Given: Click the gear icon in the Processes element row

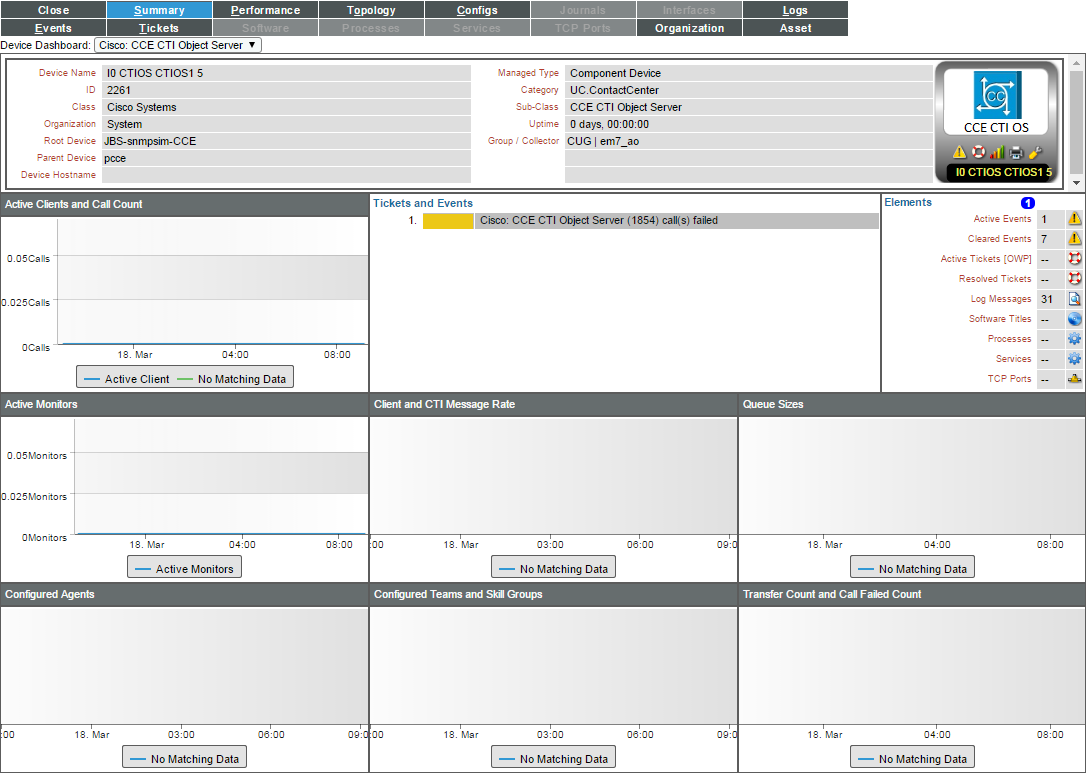Looking at the screenshot, I should point(1074,339).
